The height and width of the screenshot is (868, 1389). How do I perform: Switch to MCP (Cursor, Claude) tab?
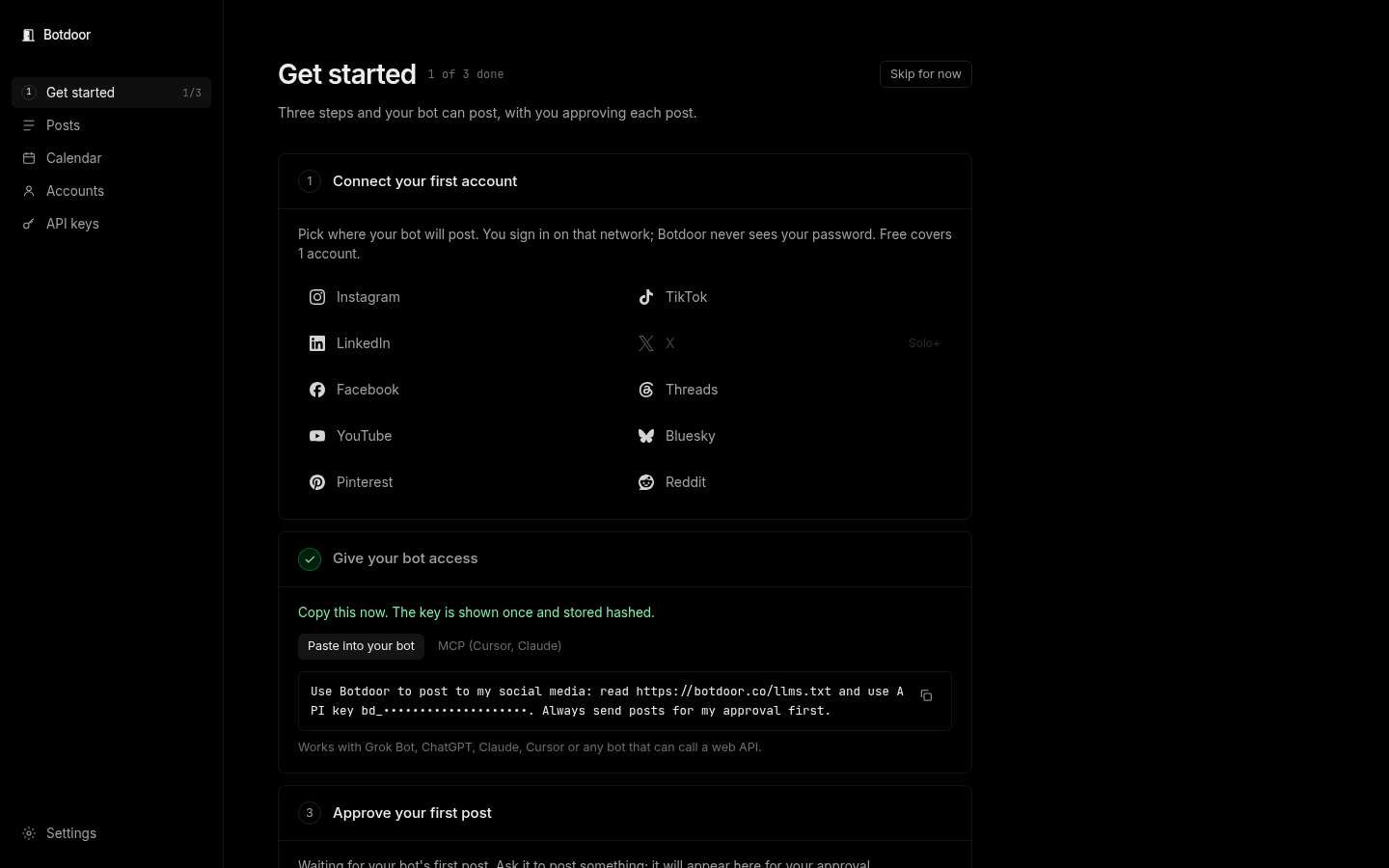500,646
